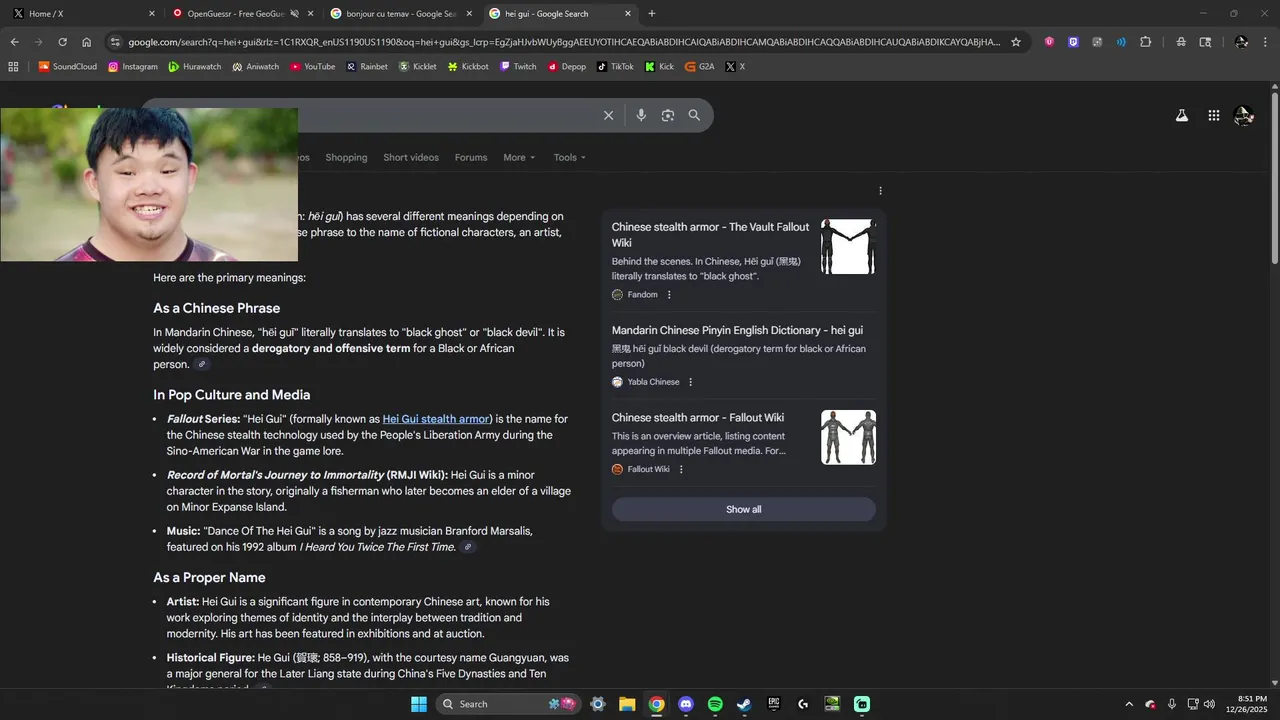1280x720 pixels.
Task: Open source link icon after Music bullet
Action: pyautogui.click(x=468, y=547)
